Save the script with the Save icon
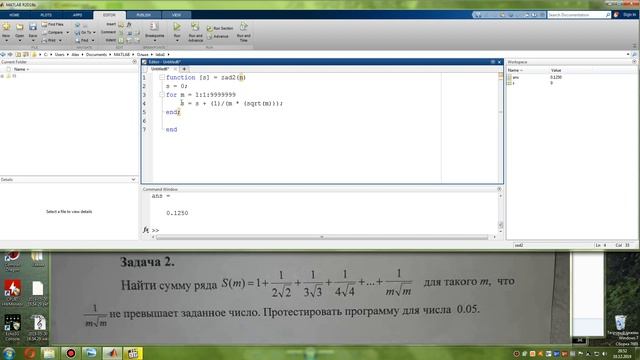The width and height of the screenshot is (640, 360). pos(33,27)
